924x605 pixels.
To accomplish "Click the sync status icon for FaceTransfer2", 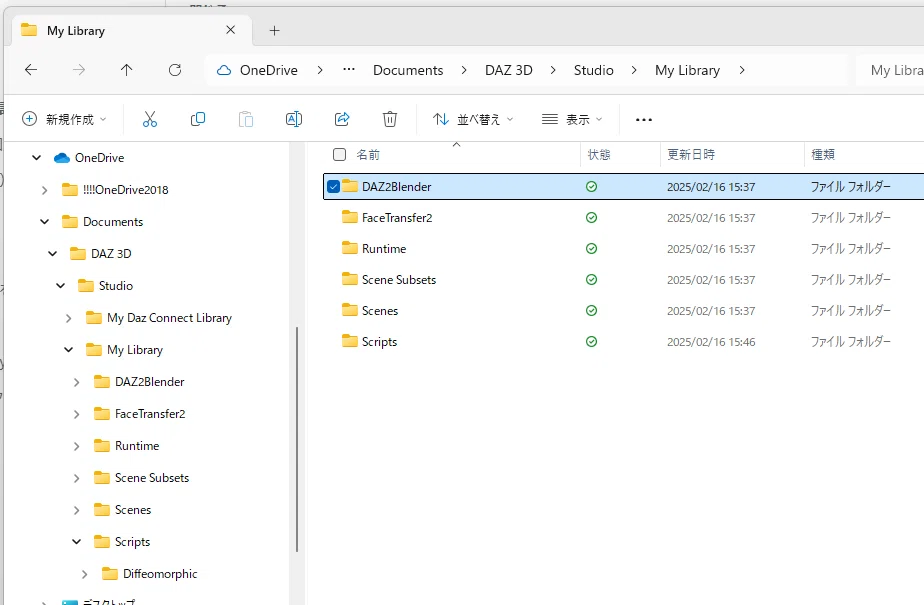I will (x=591, y=218).
